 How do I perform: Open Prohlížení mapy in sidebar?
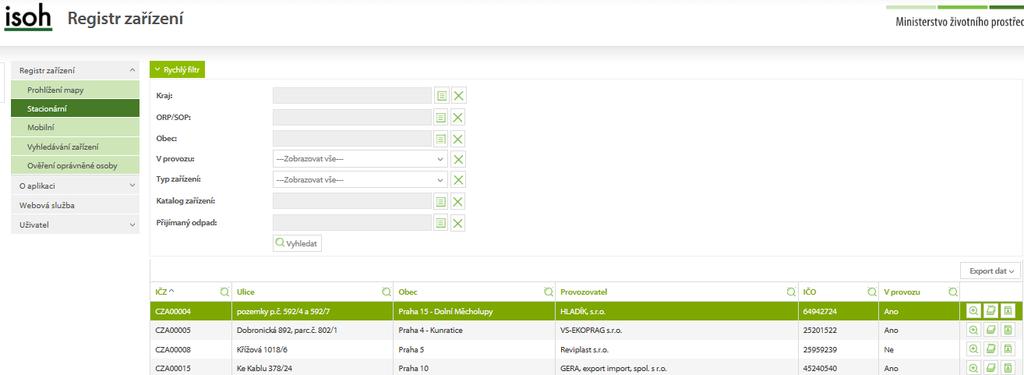coord(75,90)
